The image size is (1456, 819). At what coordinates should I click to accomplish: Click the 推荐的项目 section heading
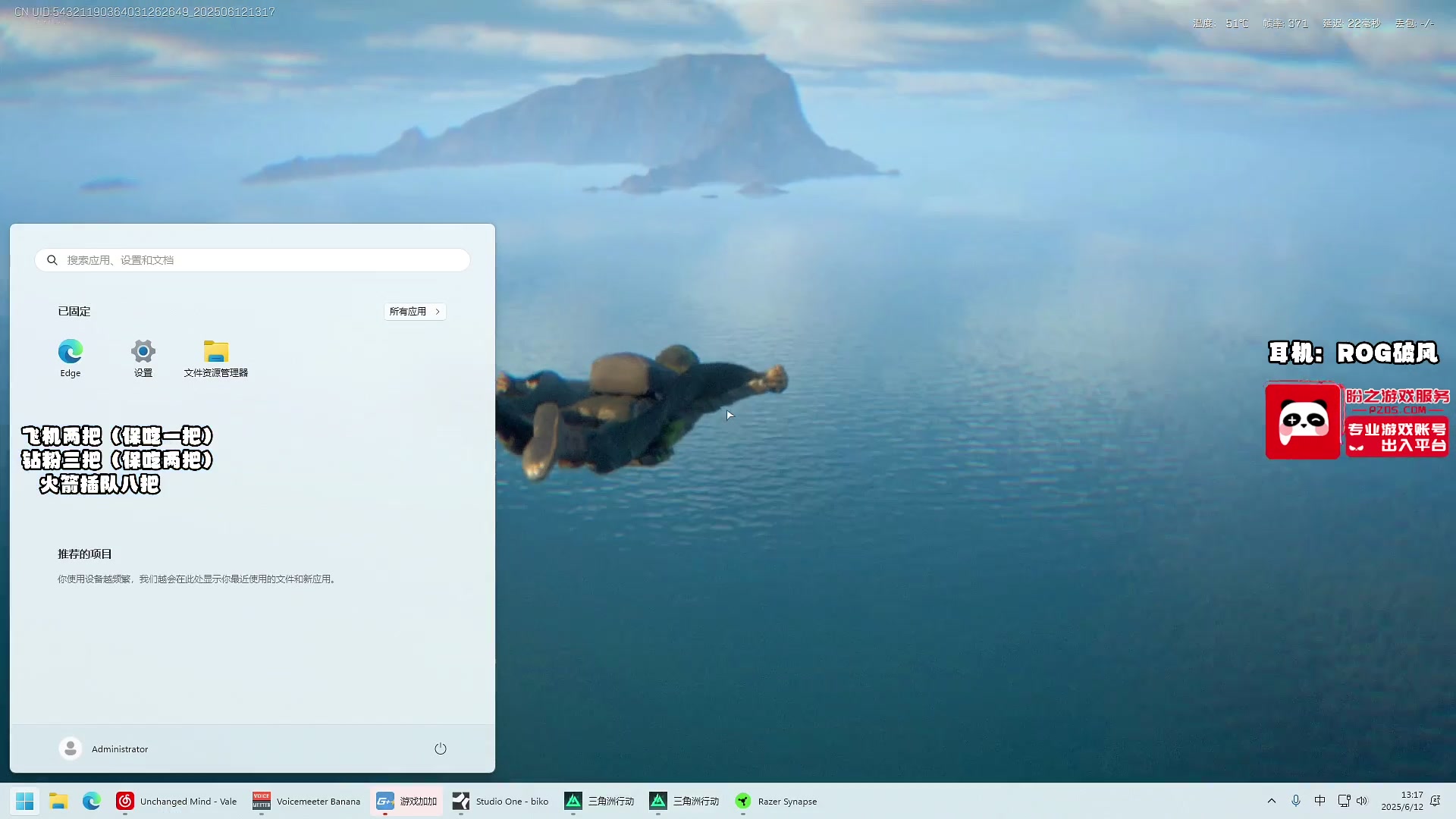pyautogui.click(x=85, y=554)
